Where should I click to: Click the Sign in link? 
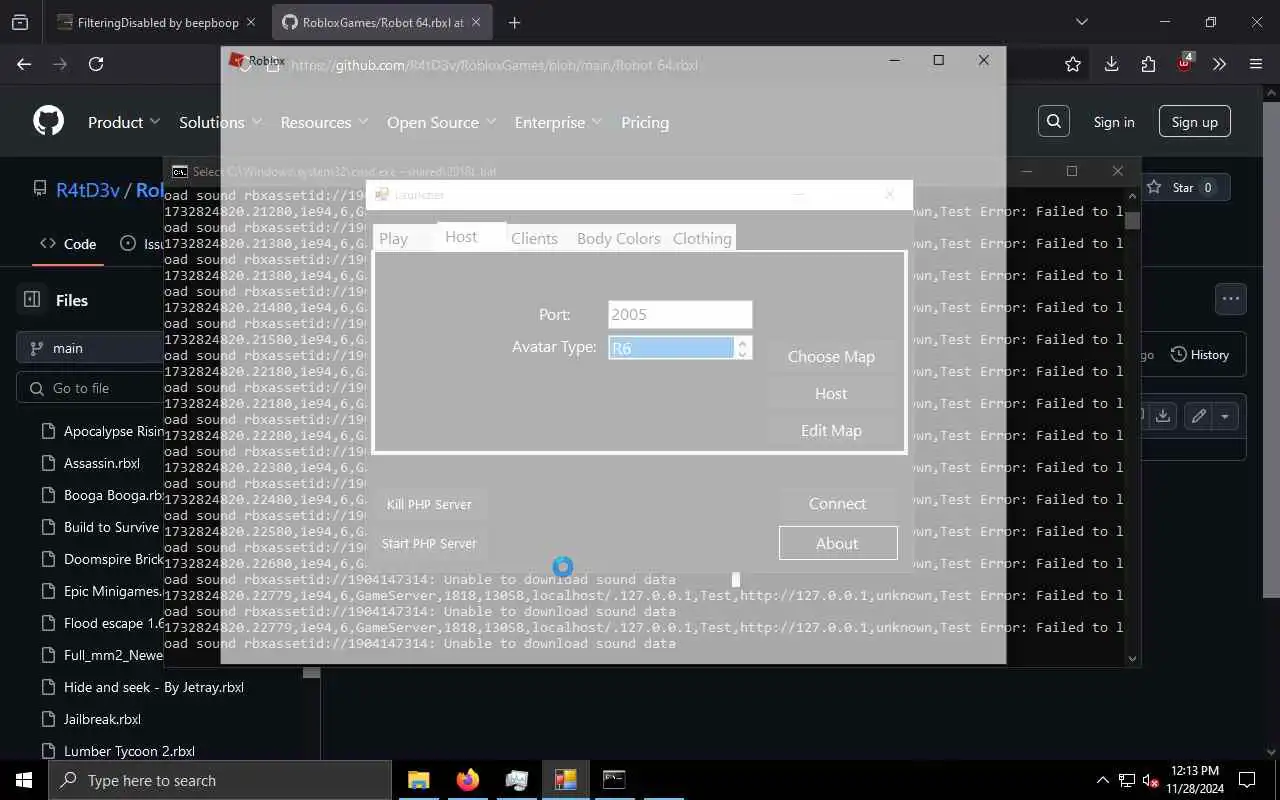[x=1114, y=122]
